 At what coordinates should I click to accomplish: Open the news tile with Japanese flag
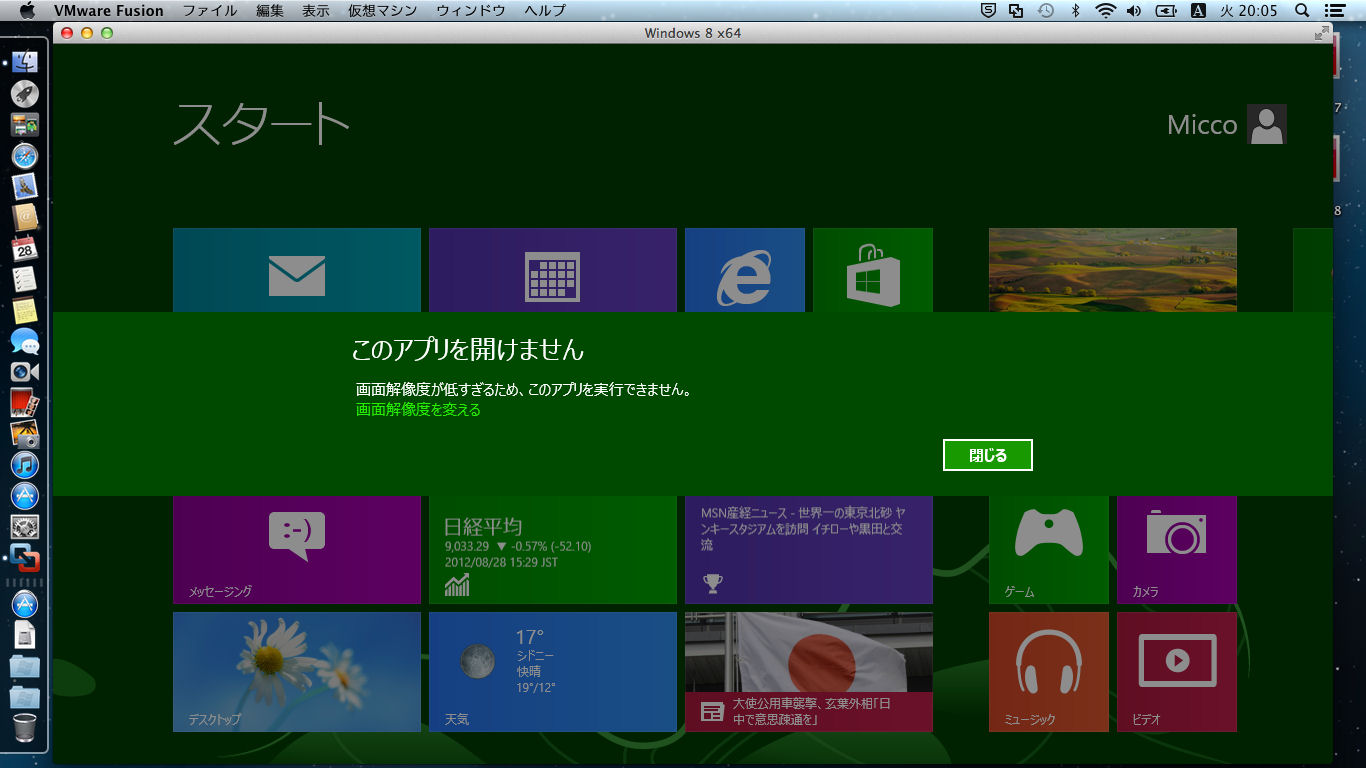point(809,672)
